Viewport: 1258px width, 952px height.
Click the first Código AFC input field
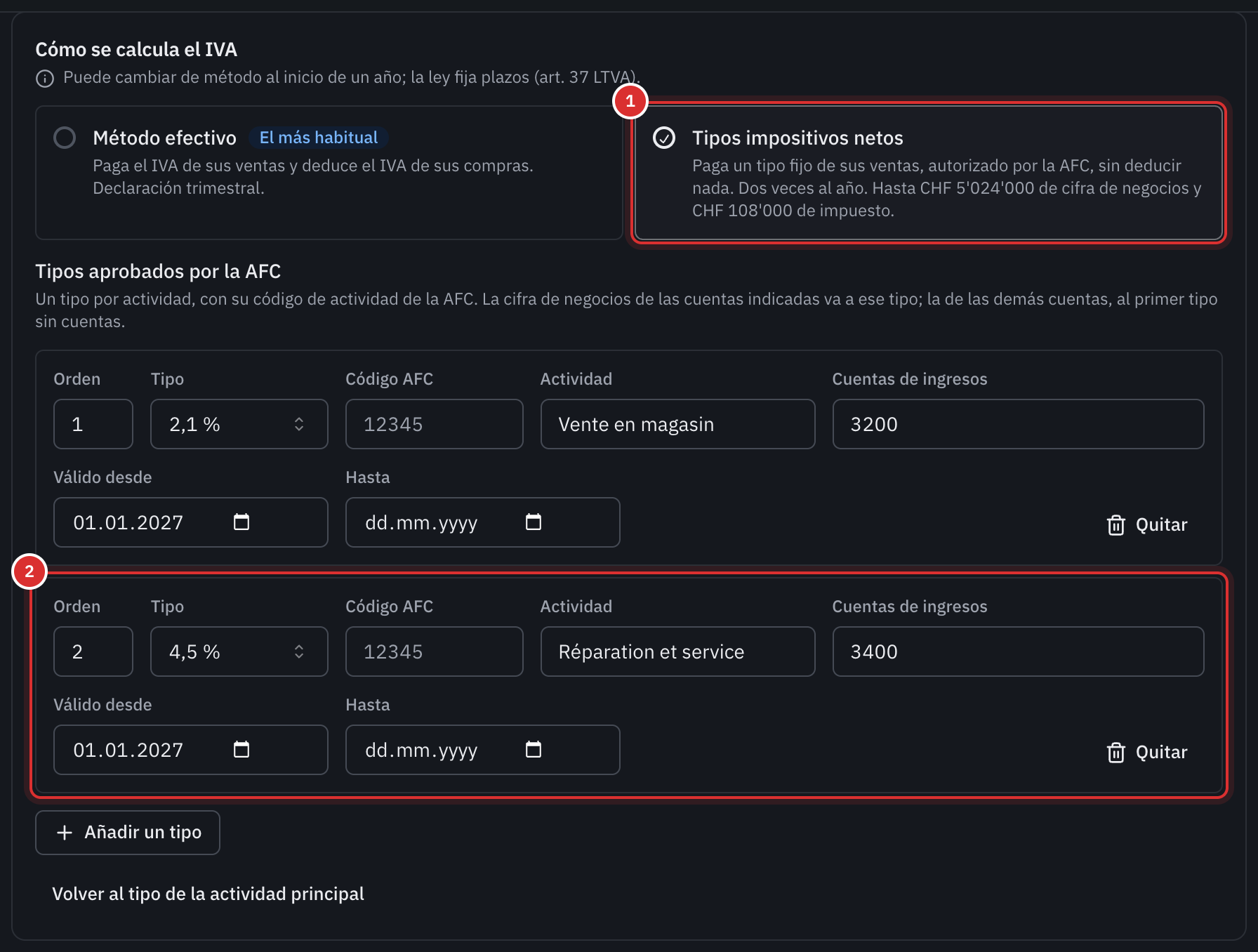click(x=435, y=424)
